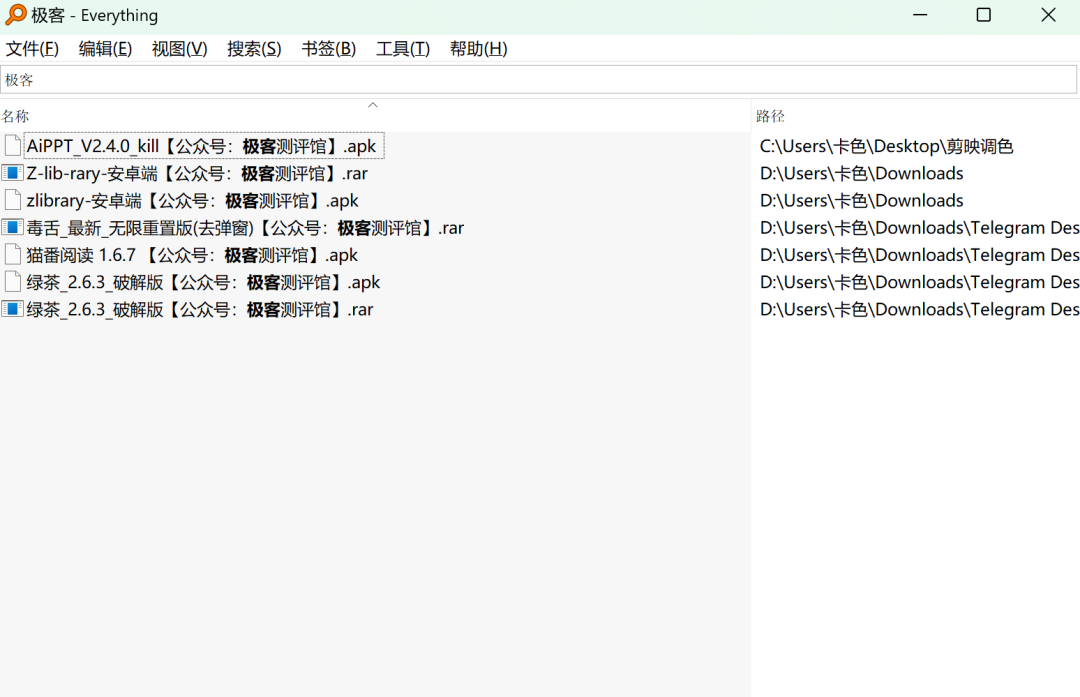Select 猫番阅读 1.6.7 apk file name
This screenshot has width=1080, height=697.
[192, 255]
